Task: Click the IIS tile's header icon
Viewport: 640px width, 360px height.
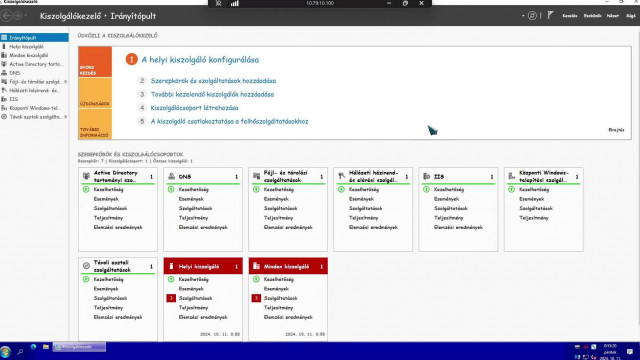Action: (427, 176)
